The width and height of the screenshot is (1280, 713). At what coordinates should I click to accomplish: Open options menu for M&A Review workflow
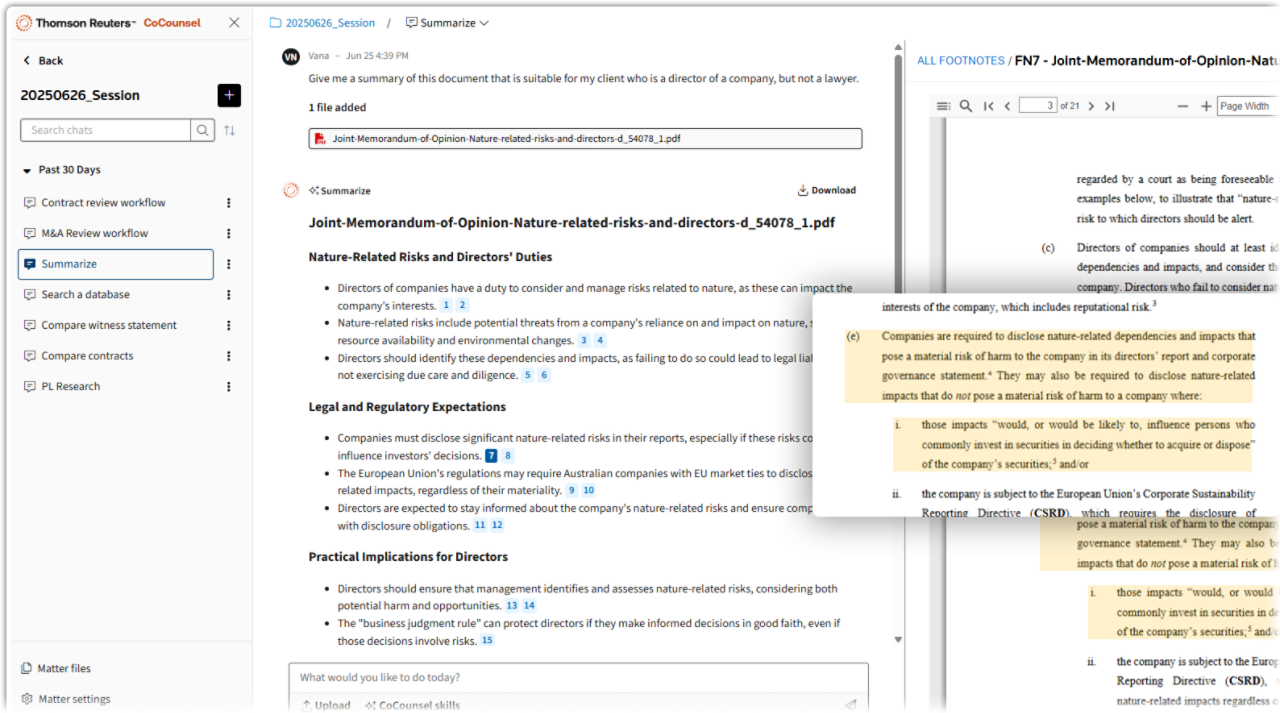coord(228,233)
